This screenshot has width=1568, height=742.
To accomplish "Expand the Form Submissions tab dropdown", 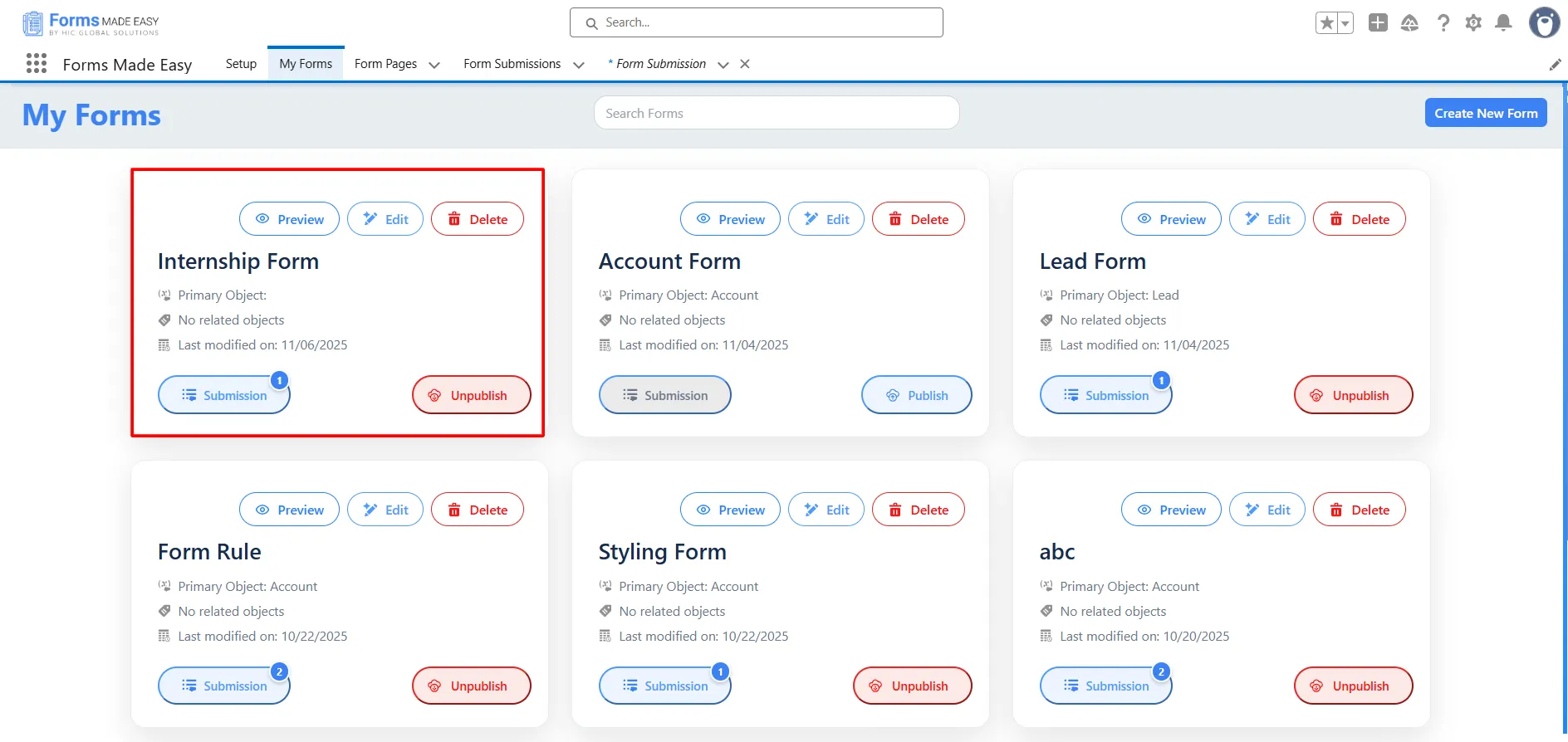I will pyautogui.click(x=579, y=65).
